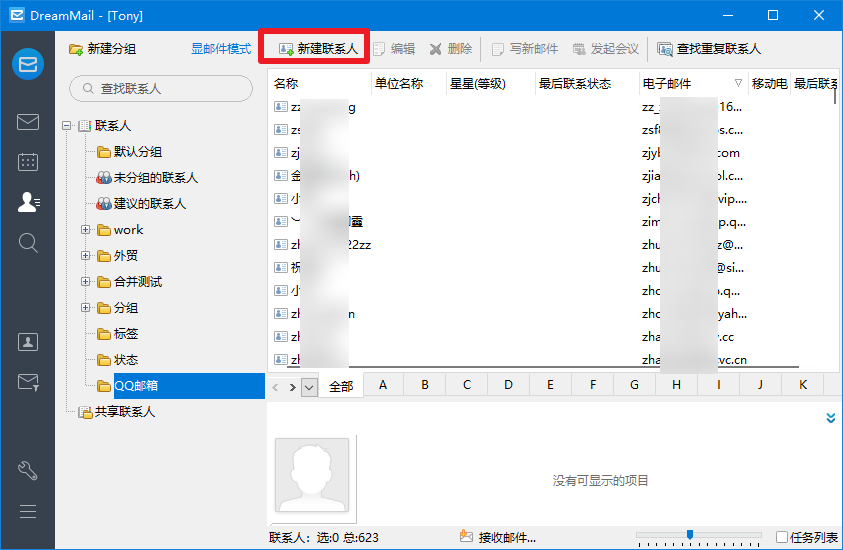Expand the work group node

[x=85, y=230]
